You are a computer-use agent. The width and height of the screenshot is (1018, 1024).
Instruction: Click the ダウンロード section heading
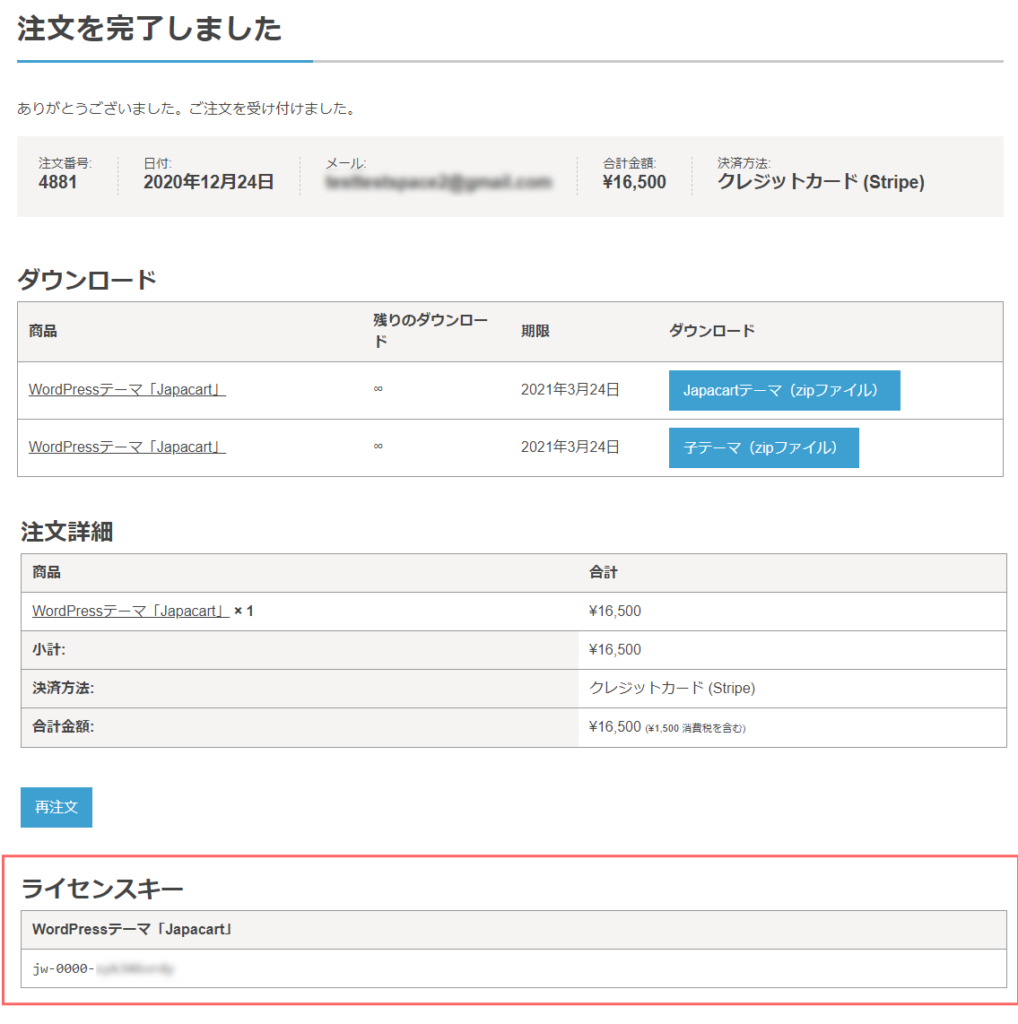pyautogui.click(x=86, y=280)
